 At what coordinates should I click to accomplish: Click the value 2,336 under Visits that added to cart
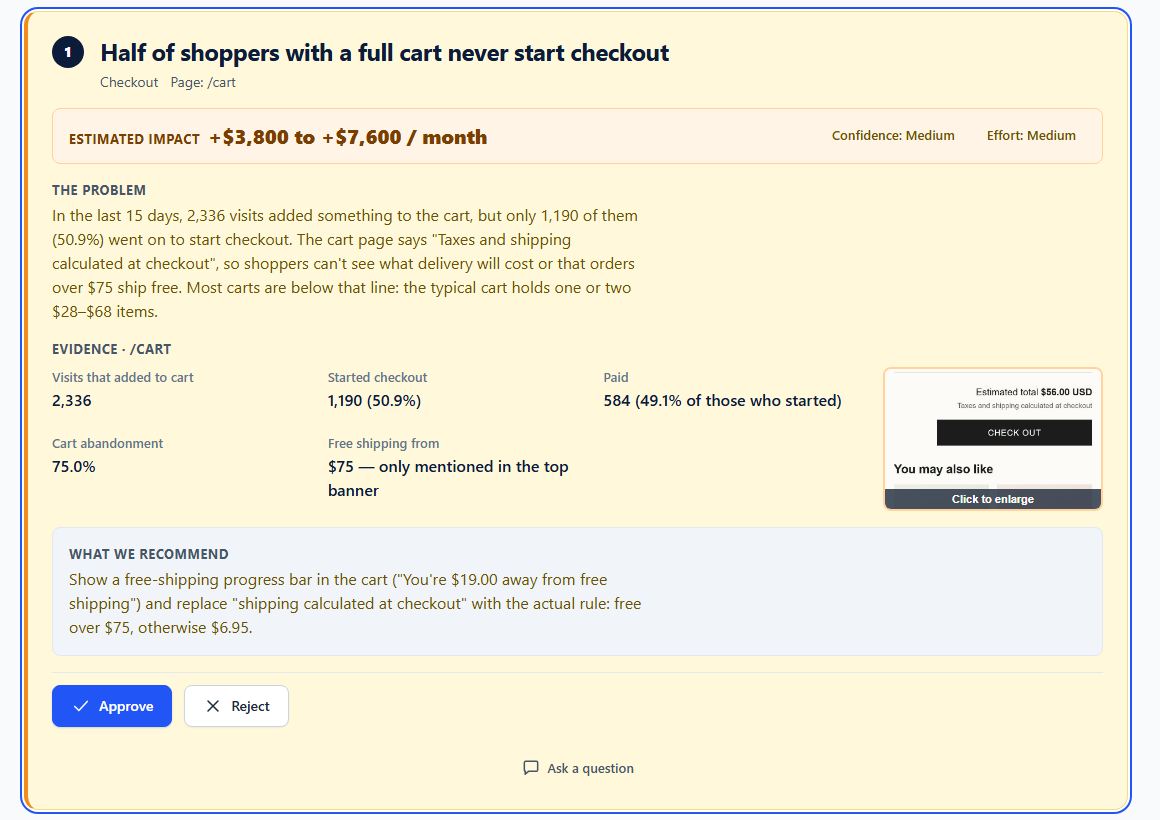coord(72,400)
